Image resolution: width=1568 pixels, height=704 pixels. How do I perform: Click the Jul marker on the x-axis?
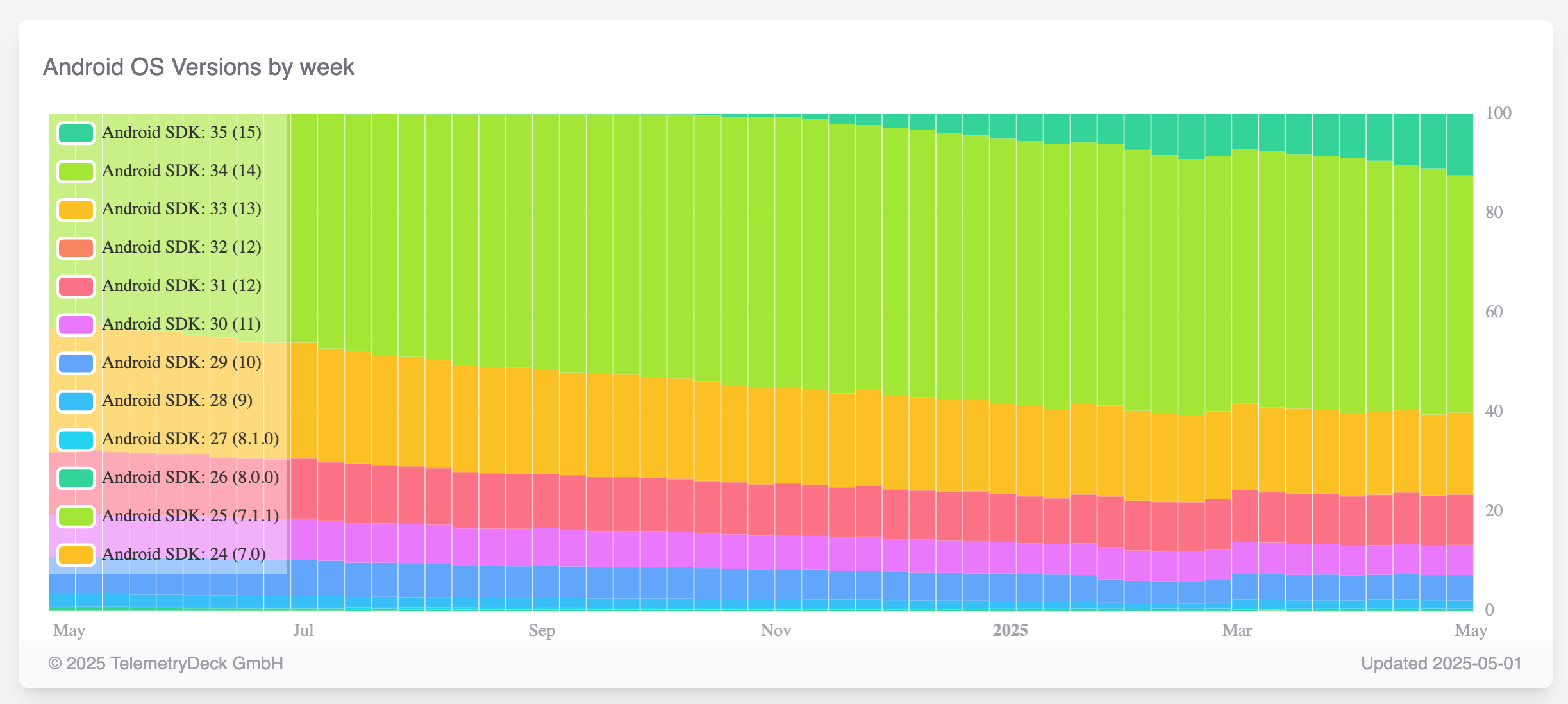pyautogui.click(x=303, y=630)
